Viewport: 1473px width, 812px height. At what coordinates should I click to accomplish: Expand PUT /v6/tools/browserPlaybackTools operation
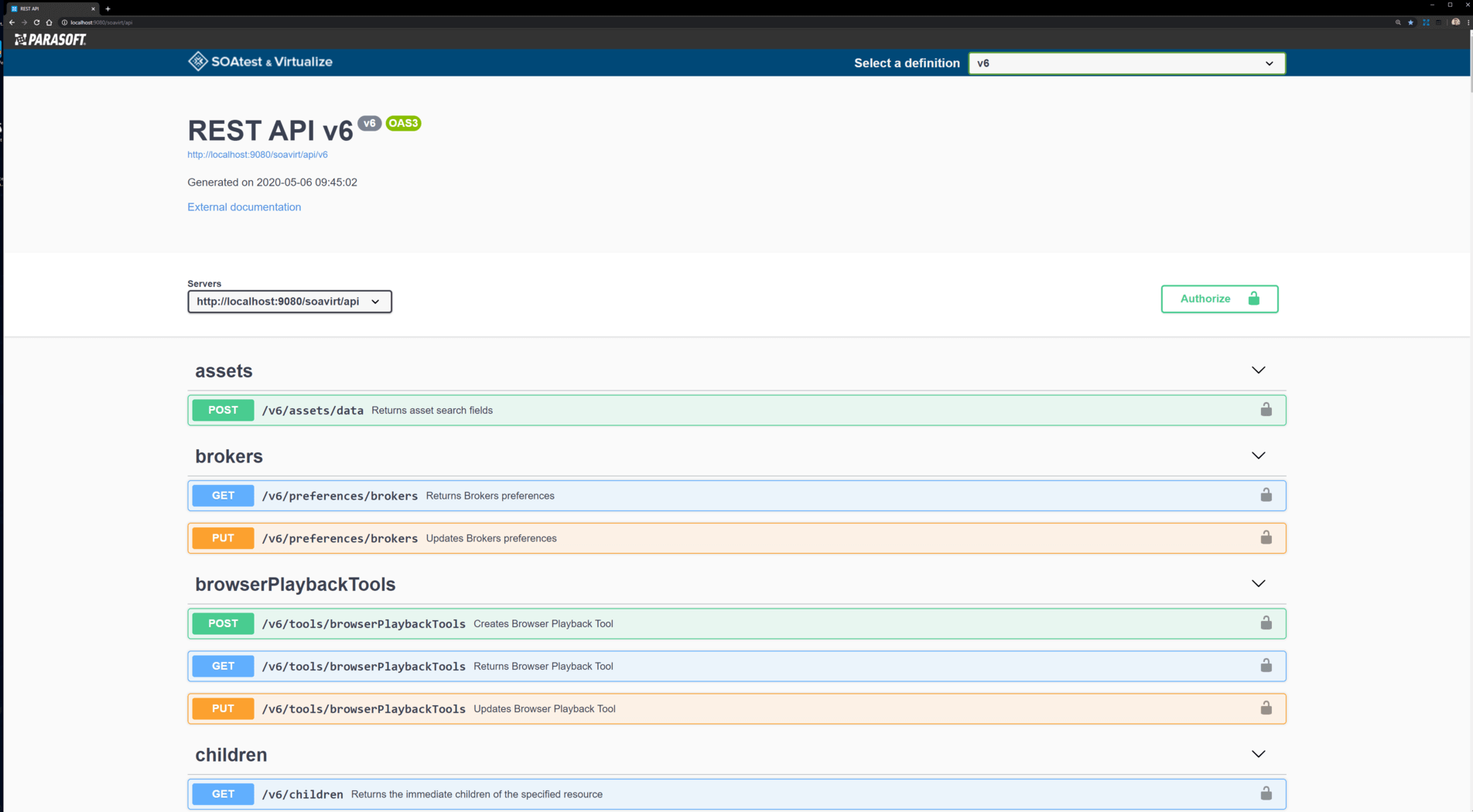coord(736,708)
